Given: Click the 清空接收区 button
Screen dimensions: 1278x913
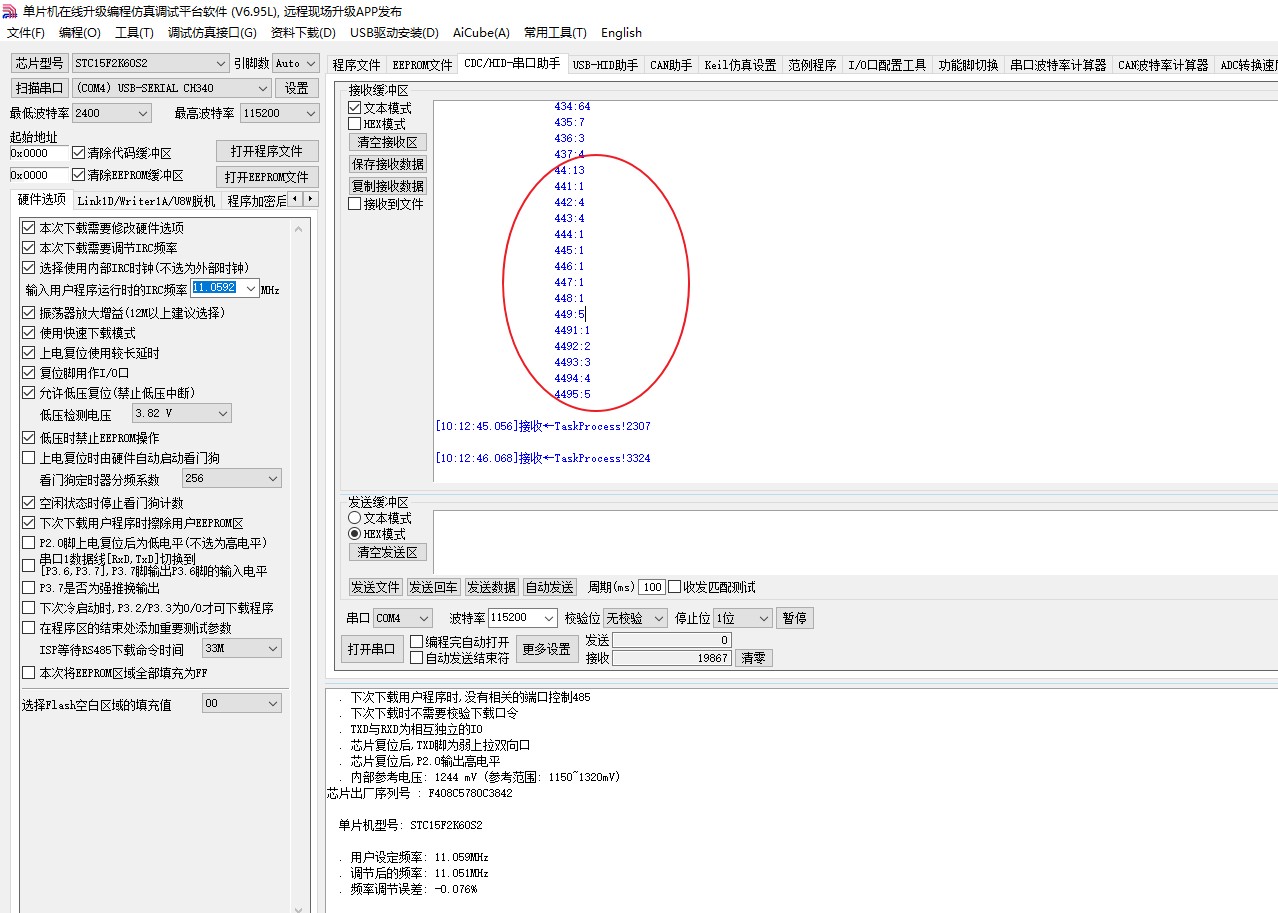Looking at the screenshot, I should click(x=387, y=142).
